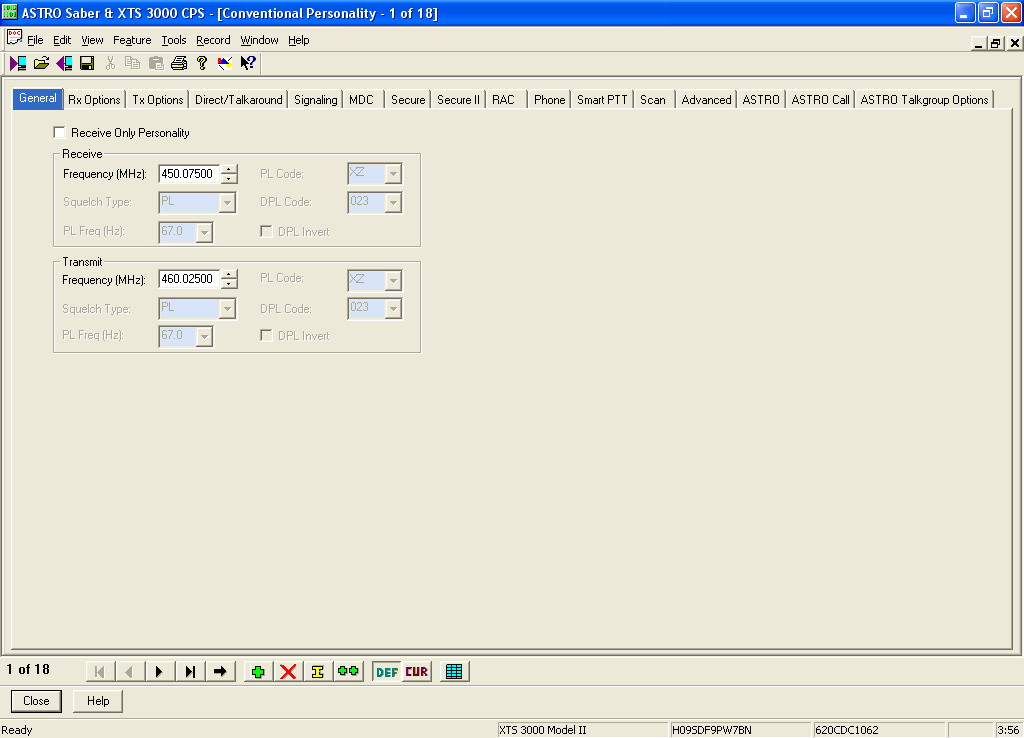Switch to ASTRO Call tab
1024x738 pixels.
coord(820,100)
